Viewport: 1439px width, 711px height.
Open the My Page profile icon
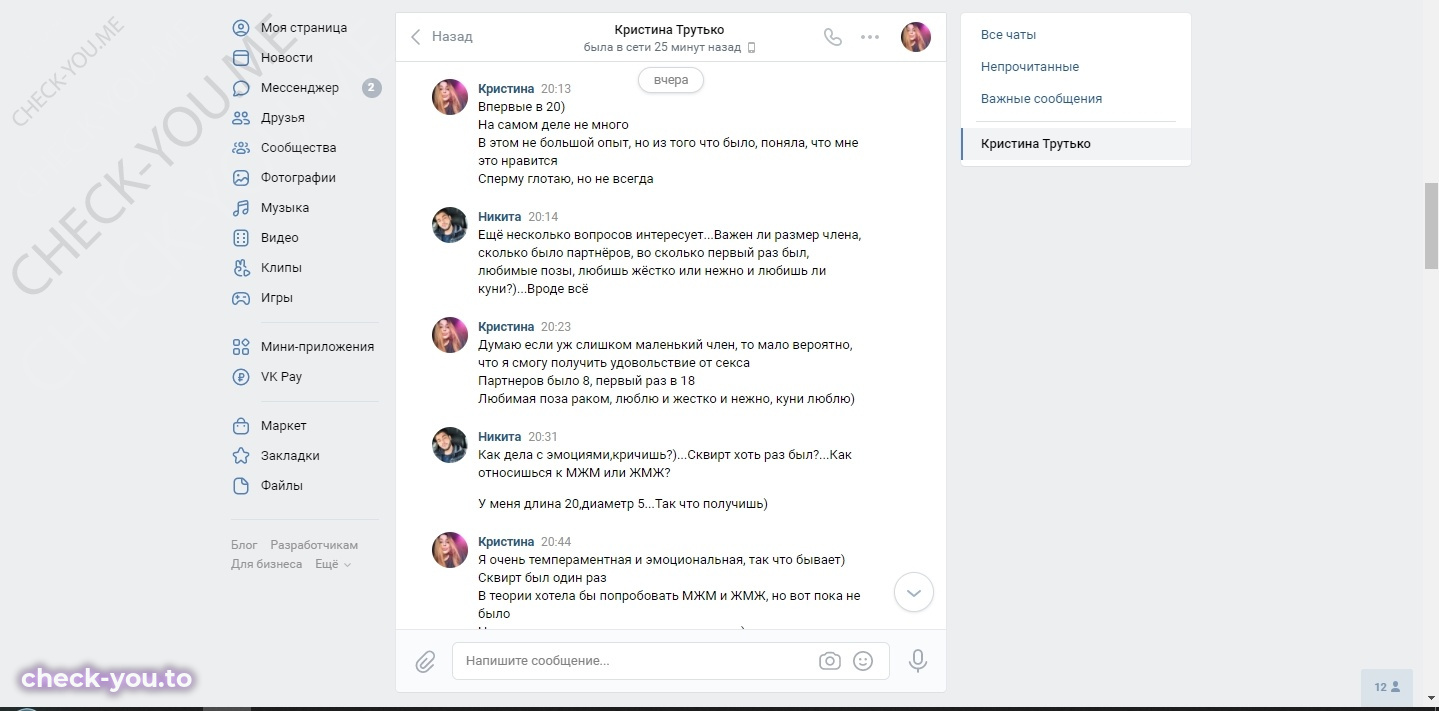(241, 28)
